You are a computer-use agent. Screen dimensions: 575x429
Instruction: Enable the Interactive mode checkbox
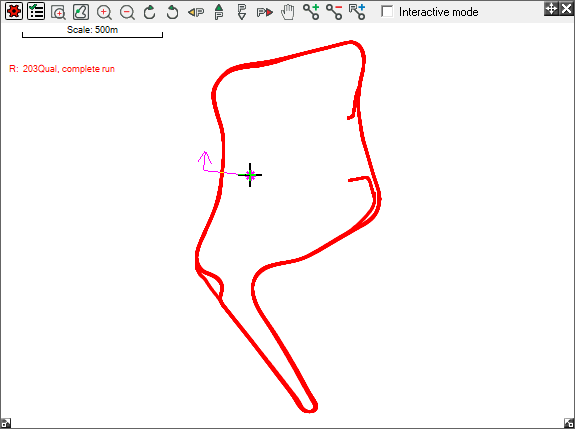click(x=387, y=12)
